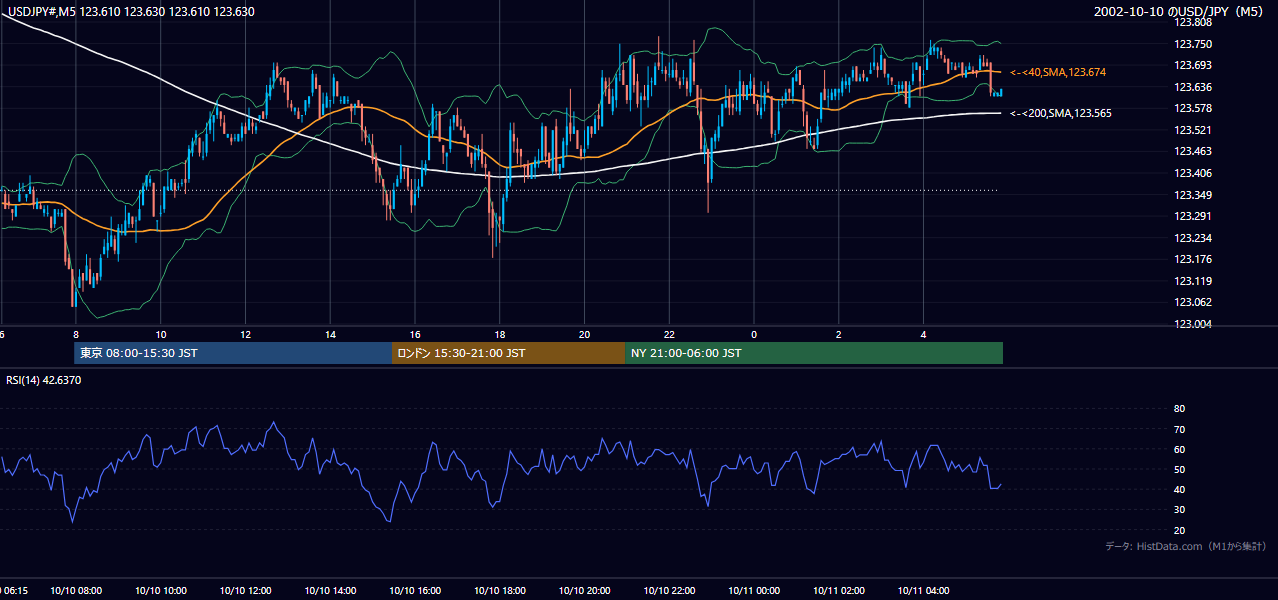
Task: Select the NY 21:00-06:00 JST session bar
Action: 814,353
